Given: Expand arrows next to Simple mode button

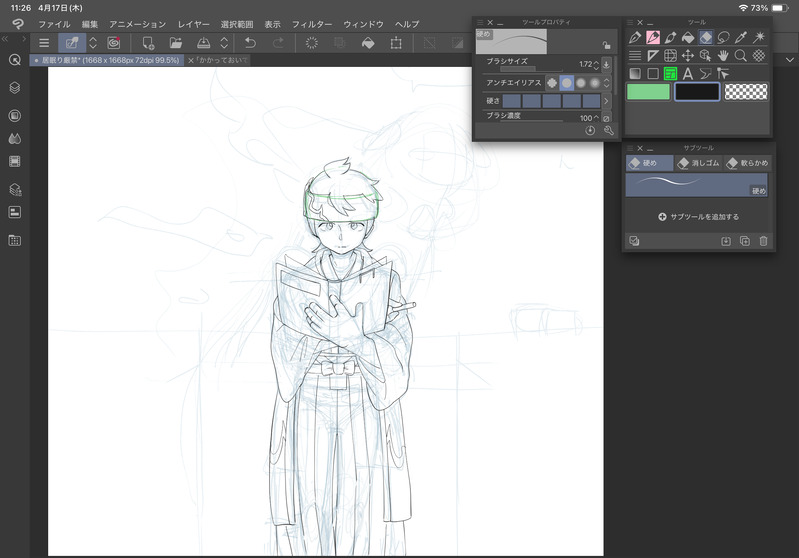Looking at the screenshot, I should pos(93,43).
